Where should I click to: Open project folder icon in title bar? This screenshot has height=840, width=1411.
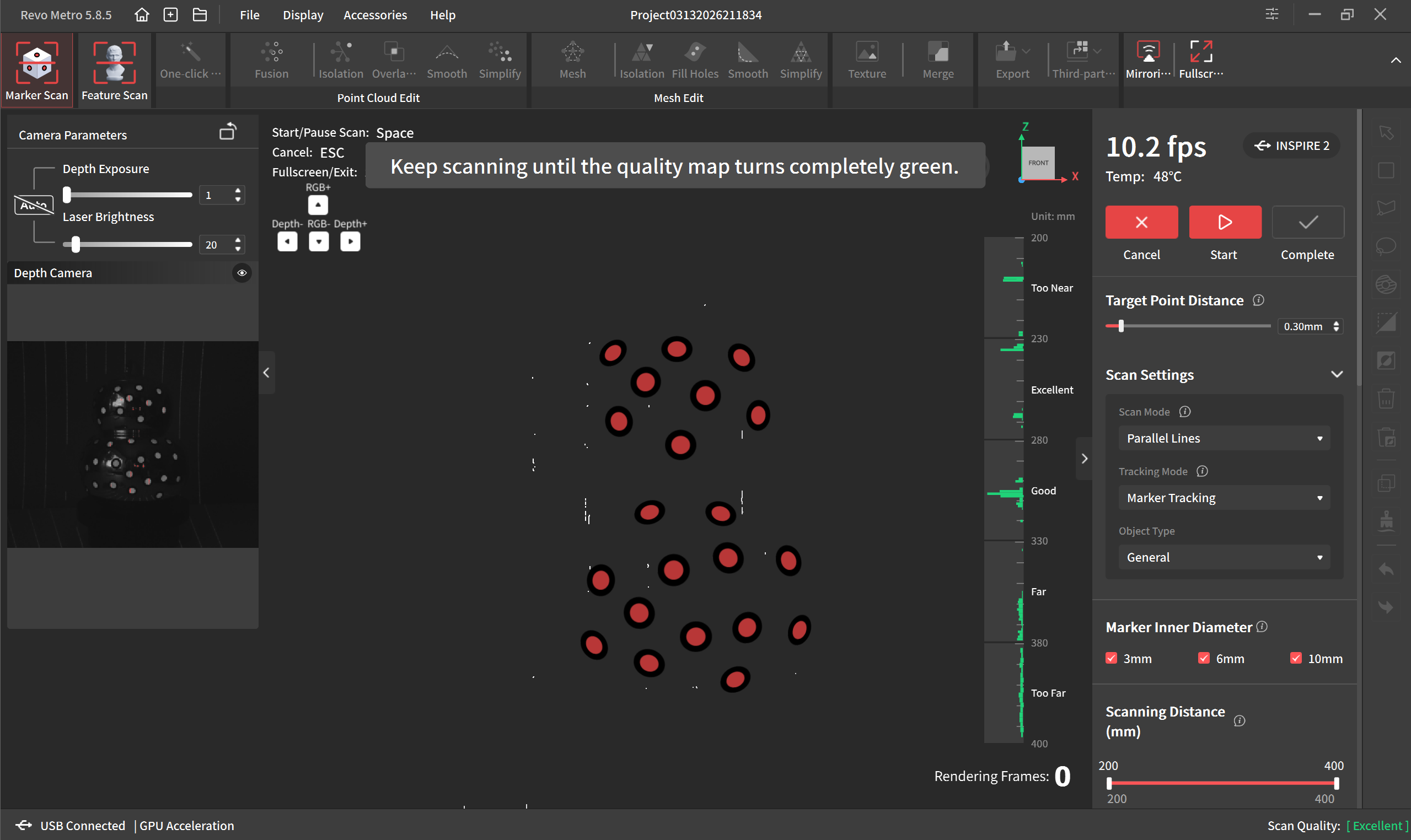click(200, 15)
